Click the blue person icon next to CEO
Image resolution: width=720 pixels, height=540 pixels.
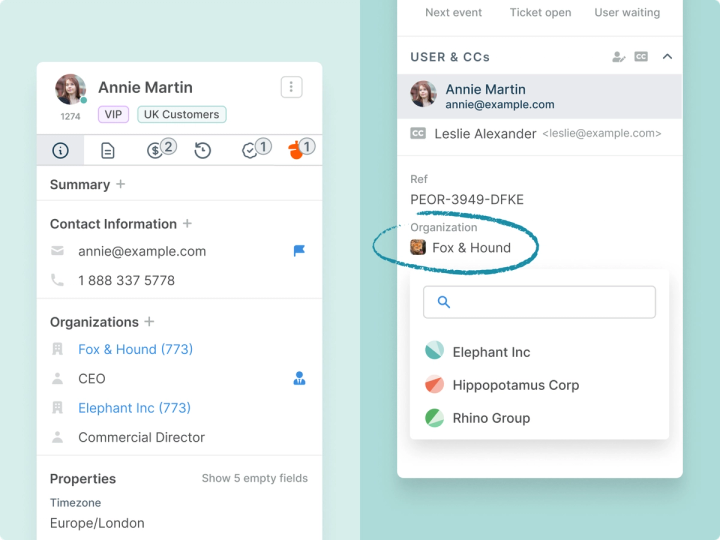(299, 378)
